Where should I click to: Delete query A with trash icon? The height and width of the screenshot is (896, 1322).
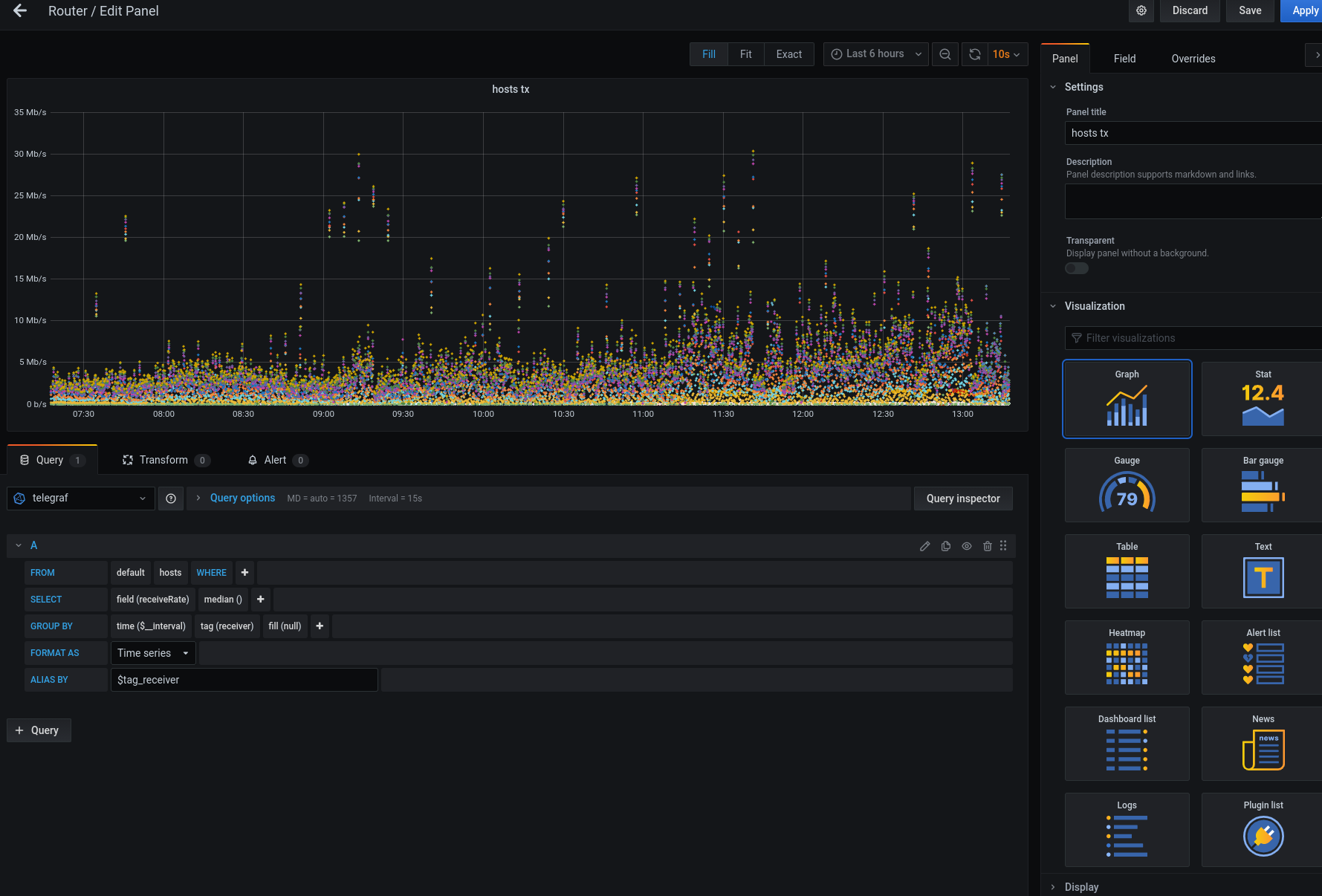click(987, 546)
